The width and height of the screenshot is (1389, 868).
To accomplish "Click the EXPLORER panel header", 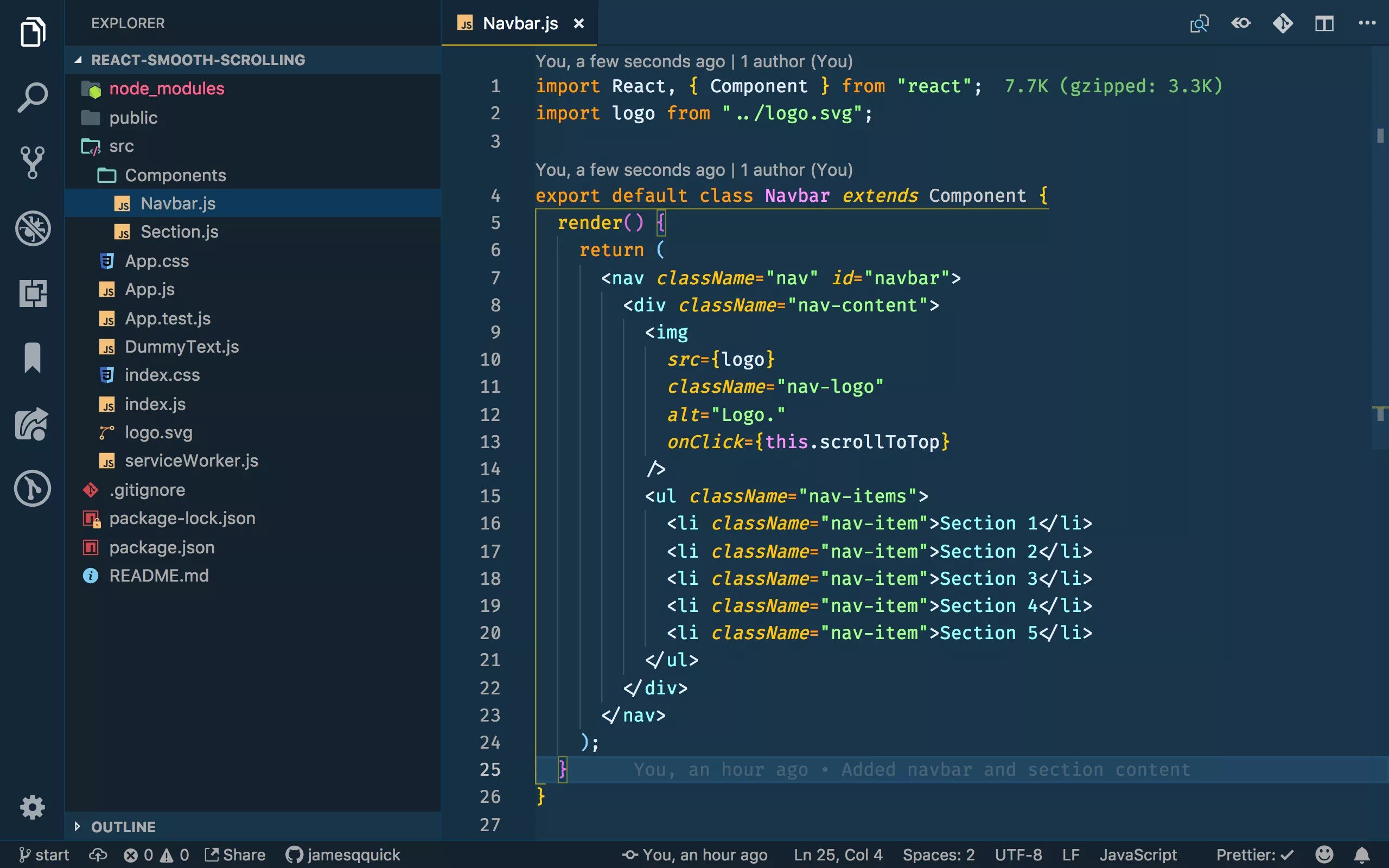I will pos(128,23).
